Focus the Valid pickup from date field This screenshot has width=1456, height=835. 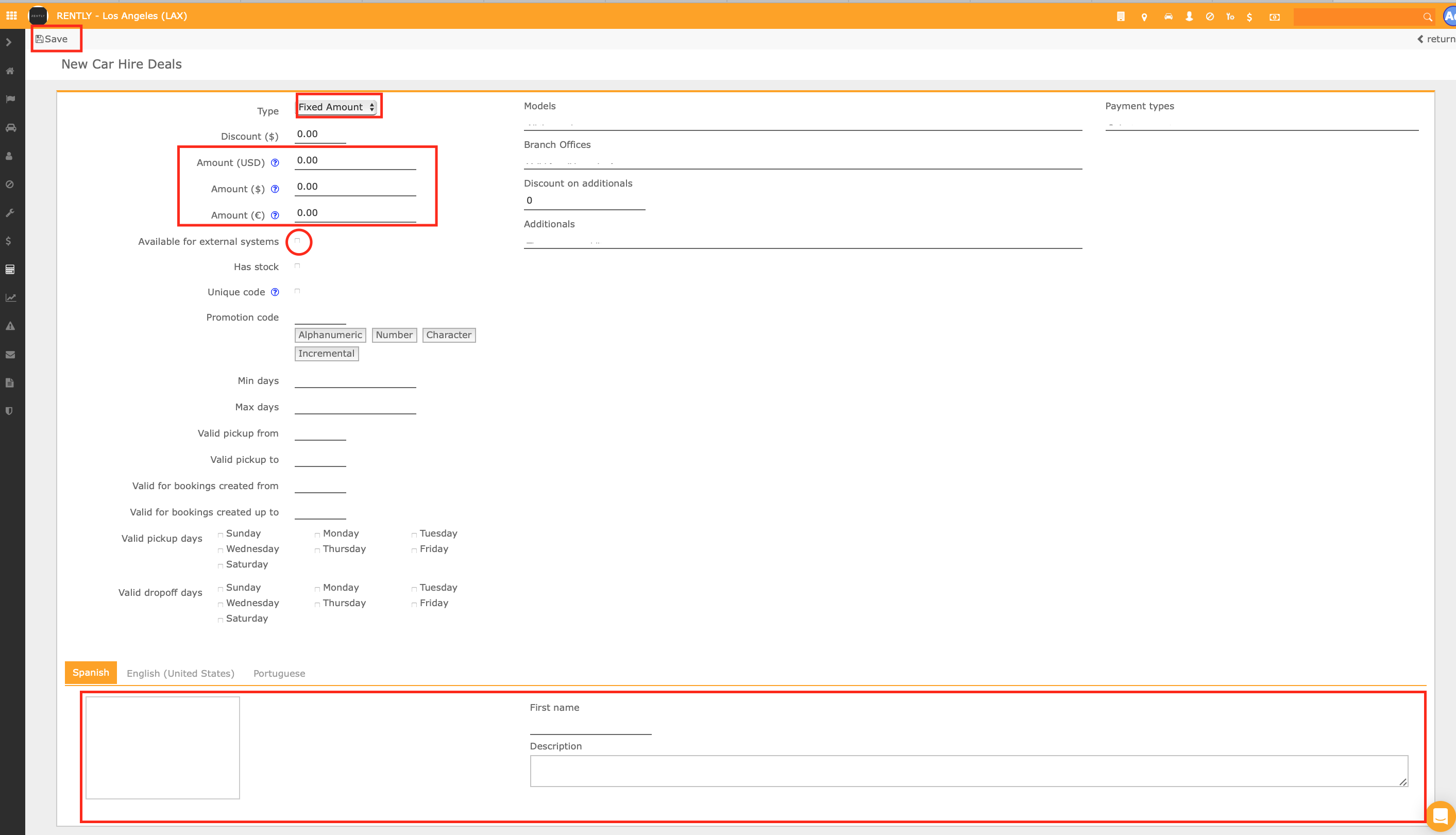320,433
